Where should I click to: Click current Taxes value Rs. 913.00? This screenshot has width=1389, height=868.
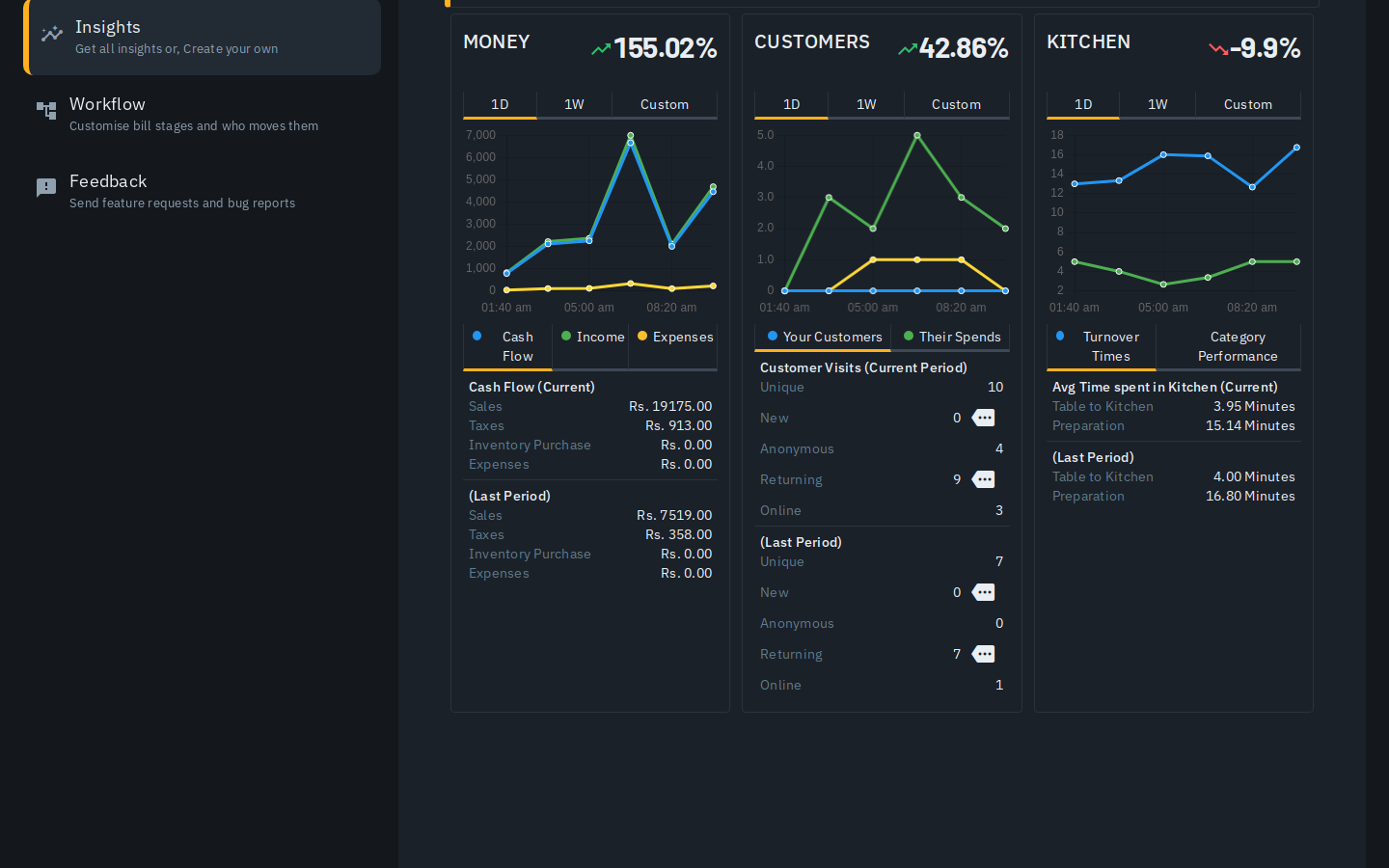point(679,425)
